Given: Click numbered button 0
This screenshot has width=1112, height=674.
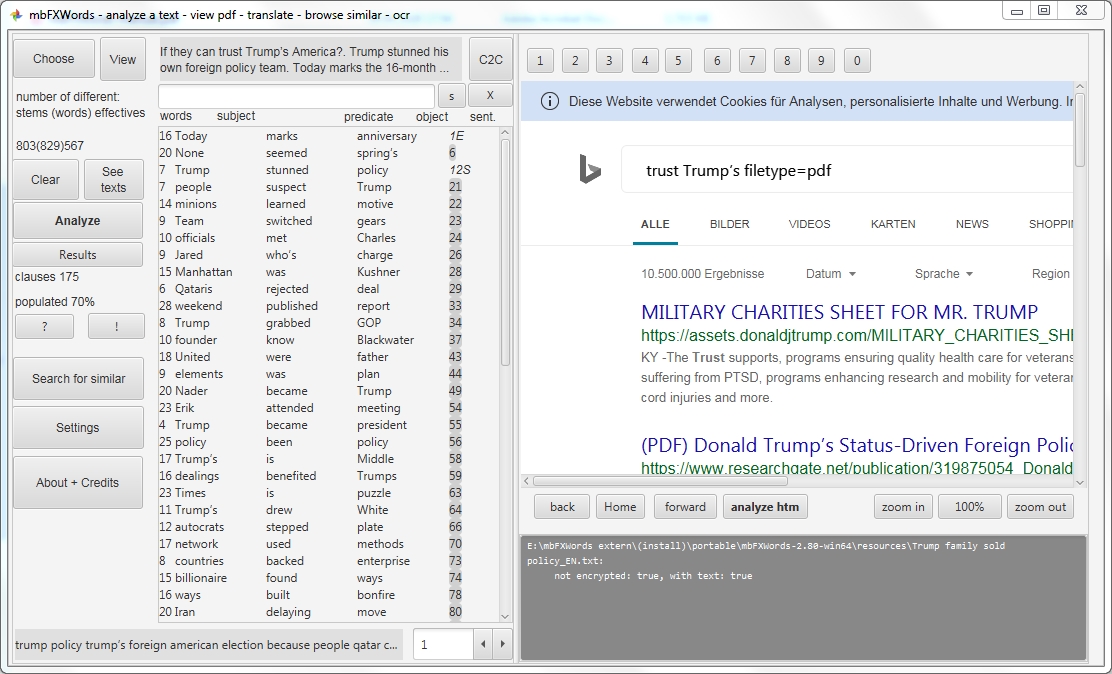Looking at the screenshot, I should [x=857, y=61].
